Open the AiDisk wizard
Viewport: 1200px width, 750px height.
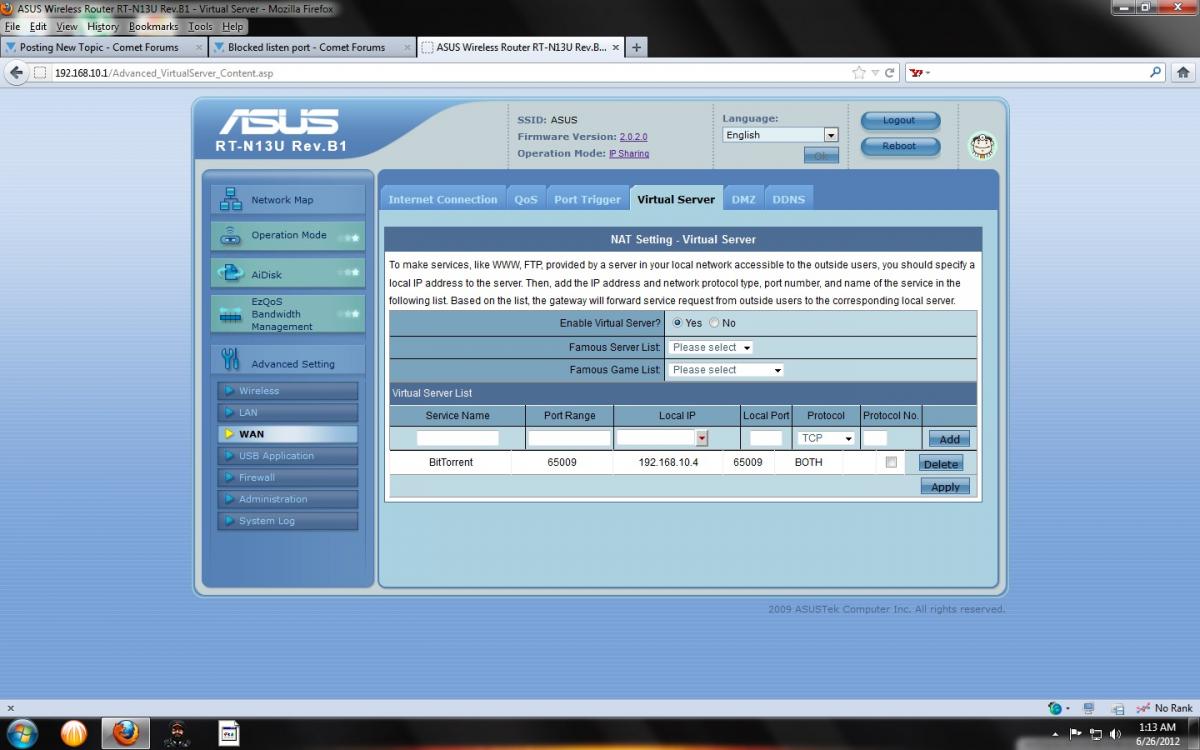click(287, 274)
